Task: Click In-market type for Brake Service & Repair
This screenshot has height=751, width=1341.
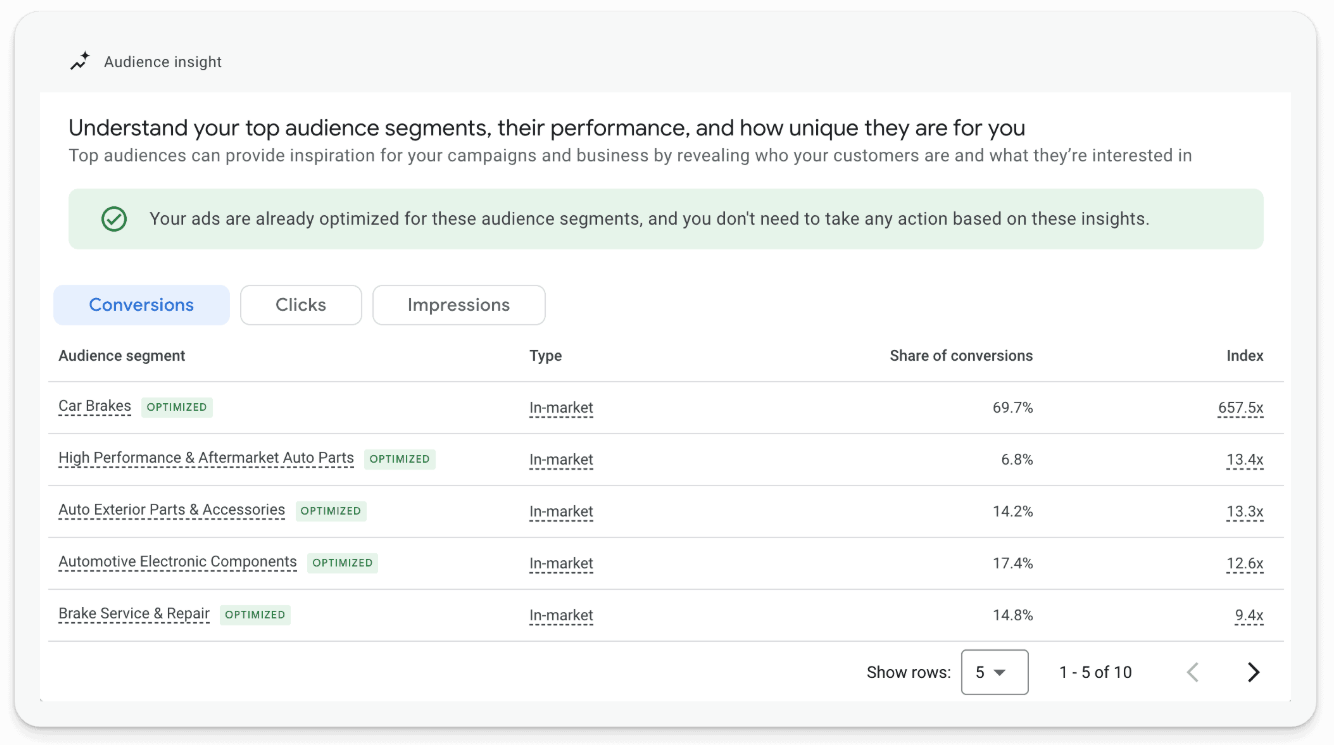Action: click(561, 616)
